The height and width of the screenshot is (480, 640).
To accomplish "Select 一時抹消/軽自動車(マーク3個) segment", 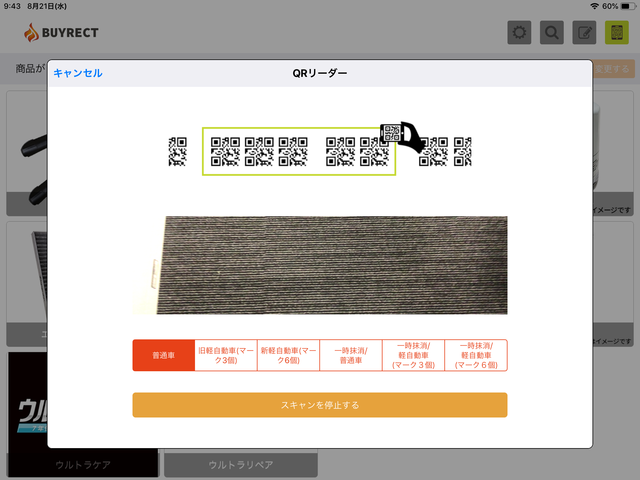I will tap(413, 355).
